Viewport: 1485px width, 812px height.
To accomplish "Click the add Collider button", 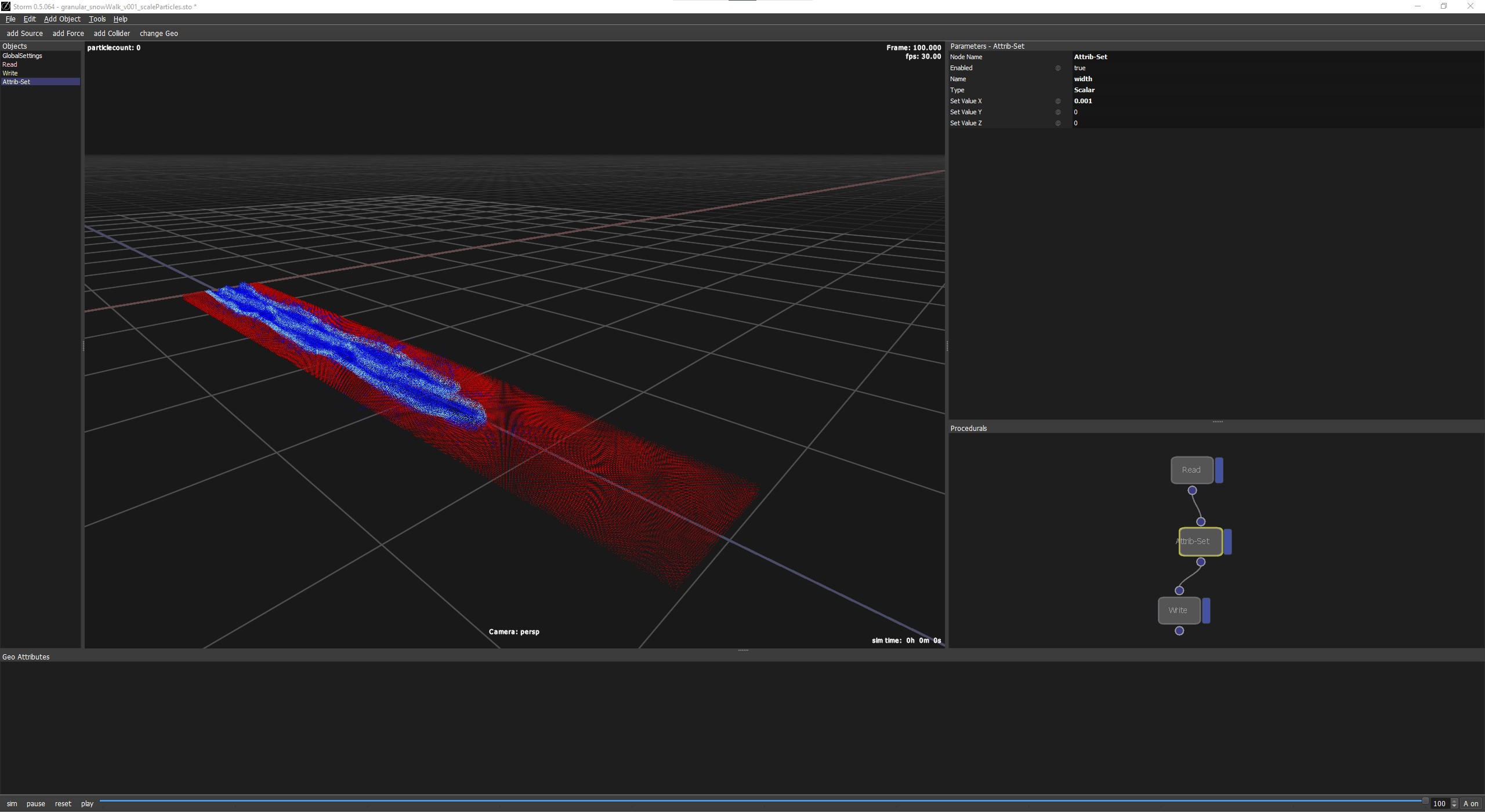I will point(111,34).
